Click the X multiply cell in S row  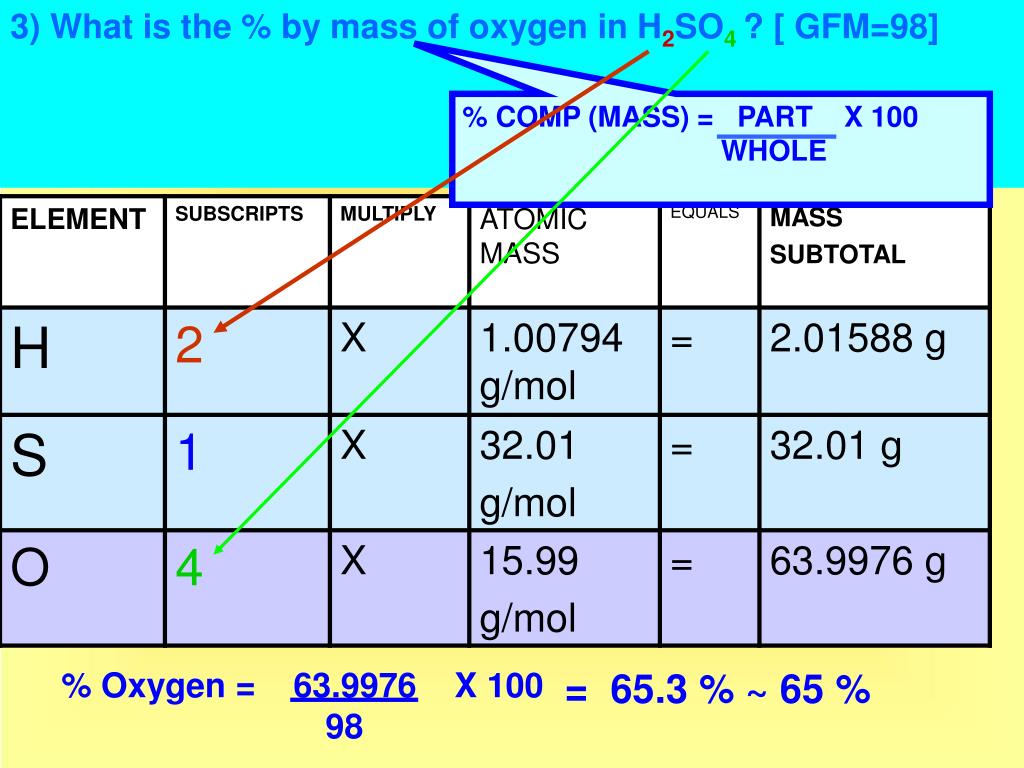pos(399,473)
